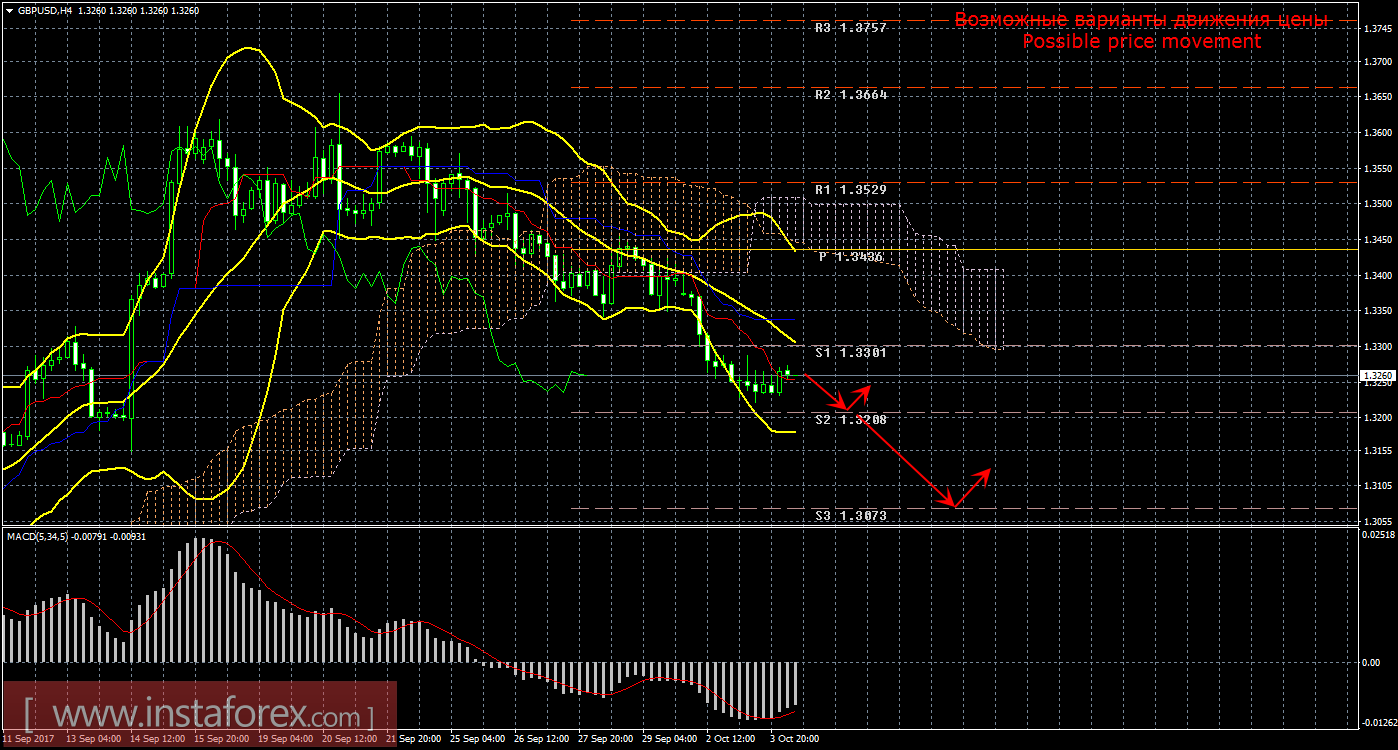Select the S3 1.3073 support label
The height and width of the screenshot is (750, 1398).
click(x=850, y=515)
